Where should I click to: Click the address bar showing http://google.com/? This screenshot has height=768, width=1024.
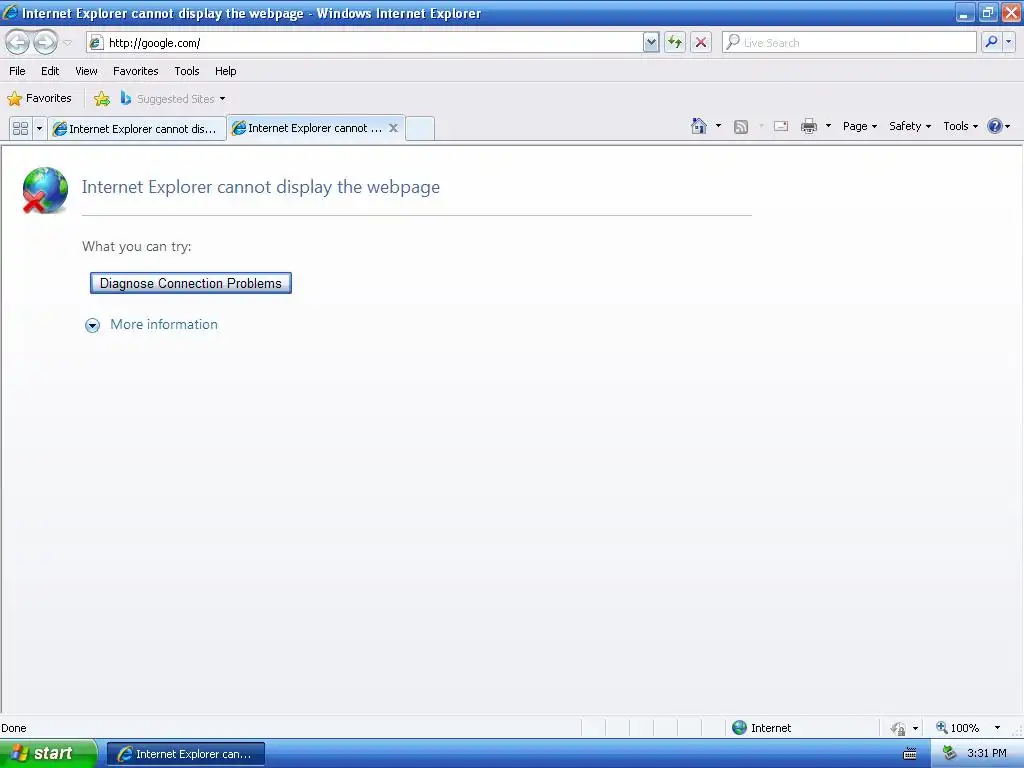point(364,42)
